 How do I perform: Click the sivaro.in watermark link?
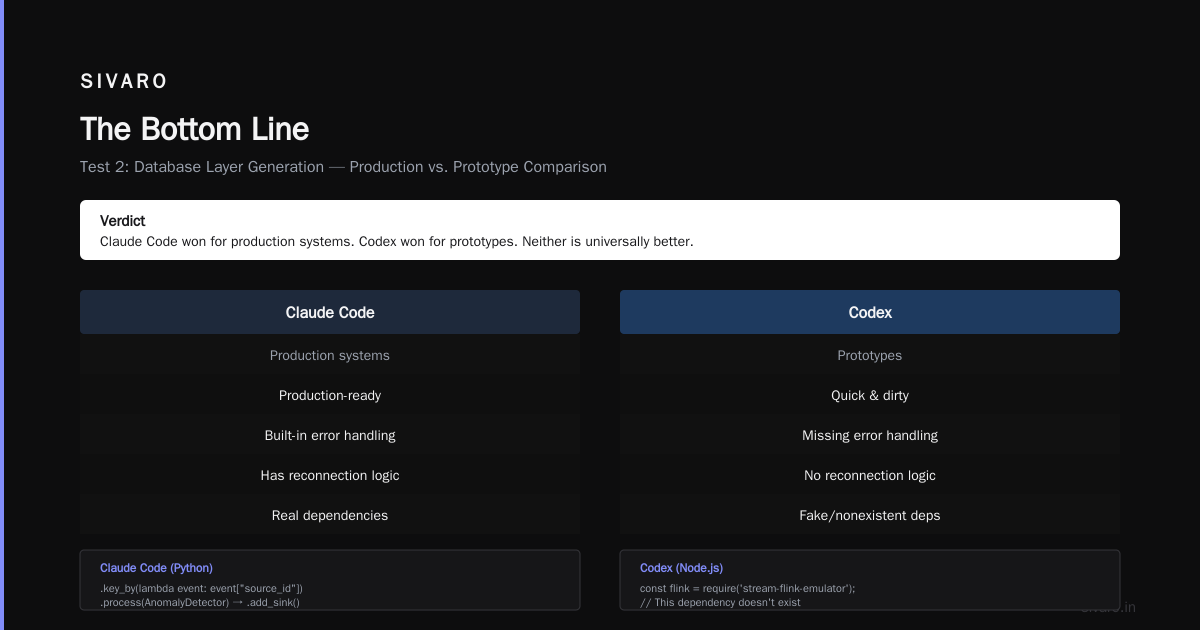pos(1108,607)
